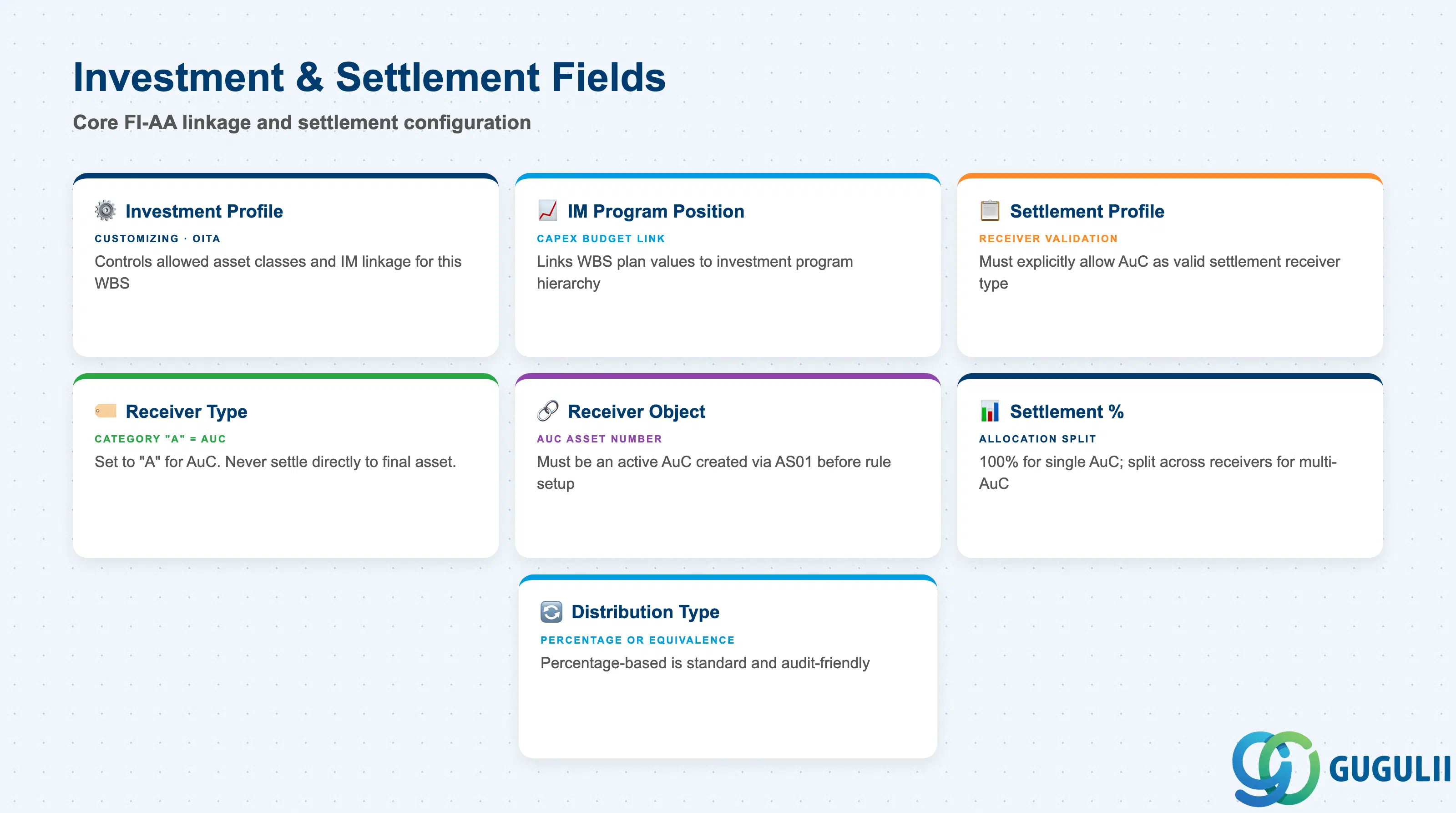
Task: Click the red chart icon for IM Program Position
Action: pos(547,211)
